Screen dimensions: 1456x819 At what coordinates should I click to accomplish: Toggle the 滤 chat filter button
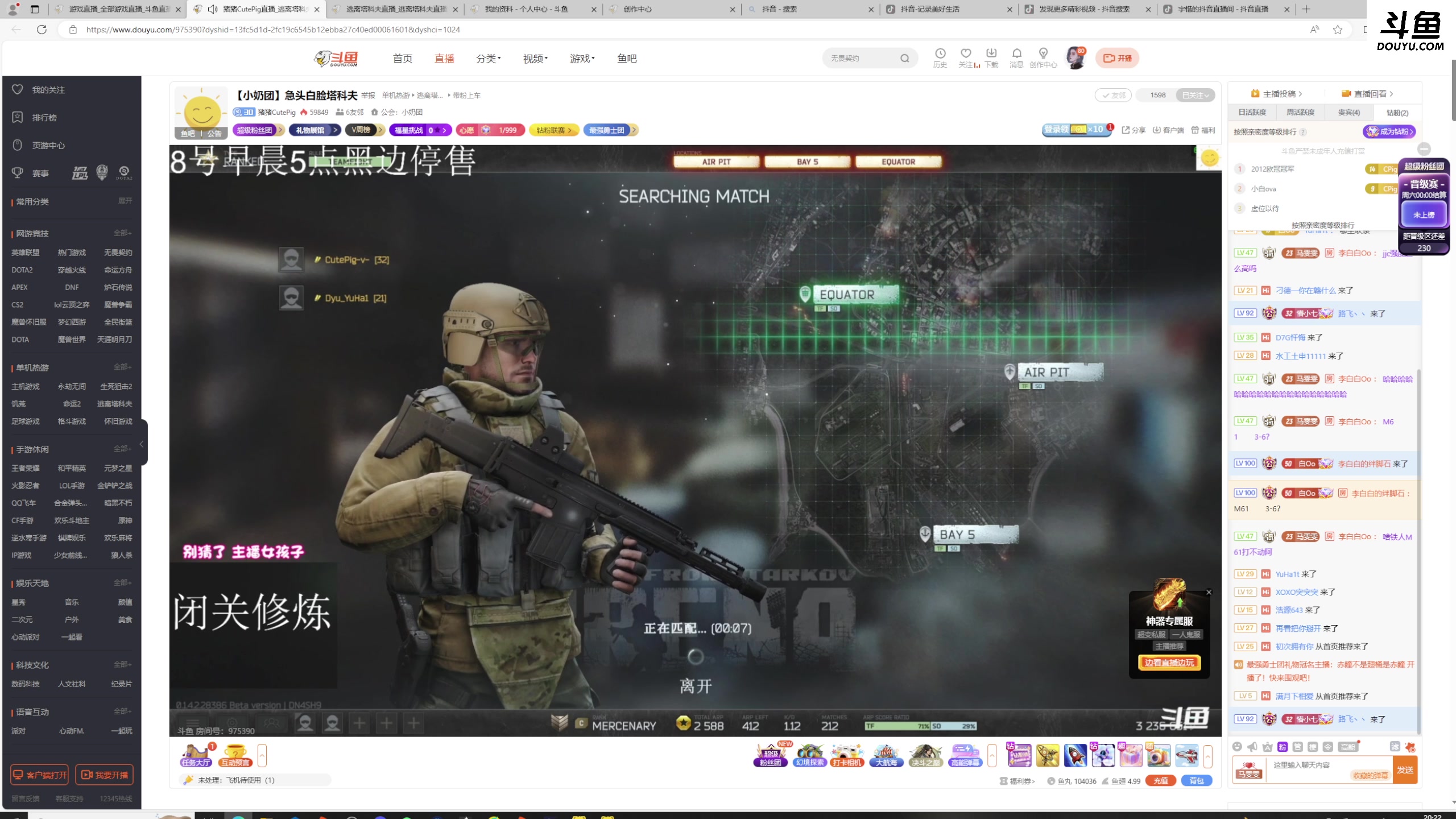1395,747
